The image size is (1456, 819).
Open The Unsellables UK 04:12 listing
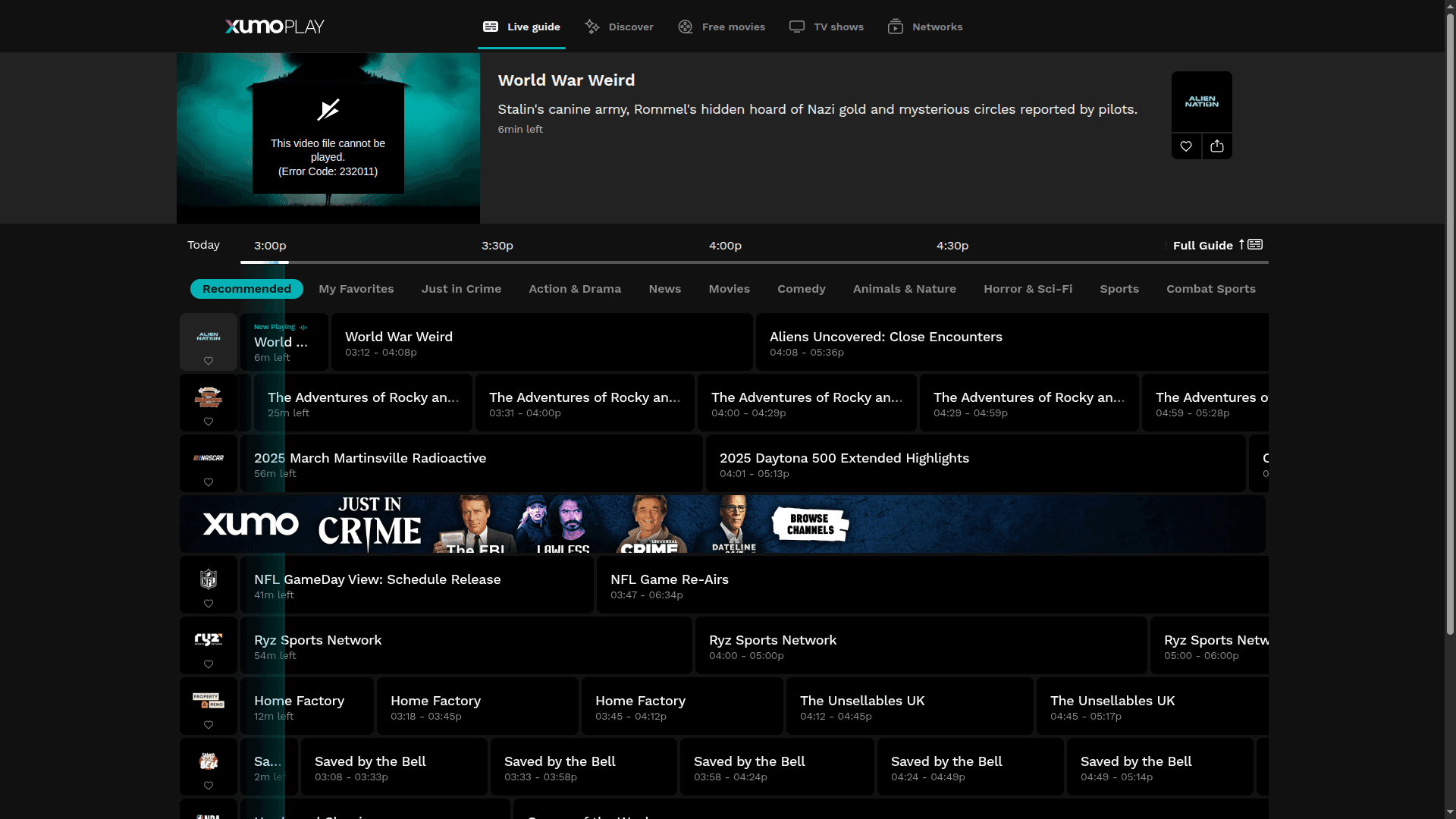[910, 706]
